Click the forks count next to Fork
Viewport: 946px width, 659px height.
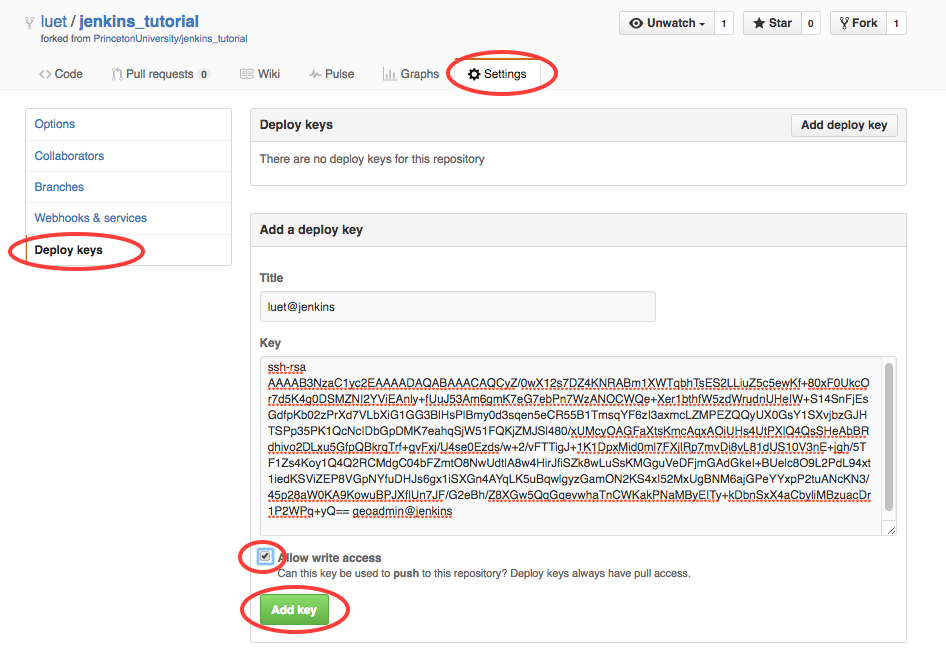pos(897,23)
